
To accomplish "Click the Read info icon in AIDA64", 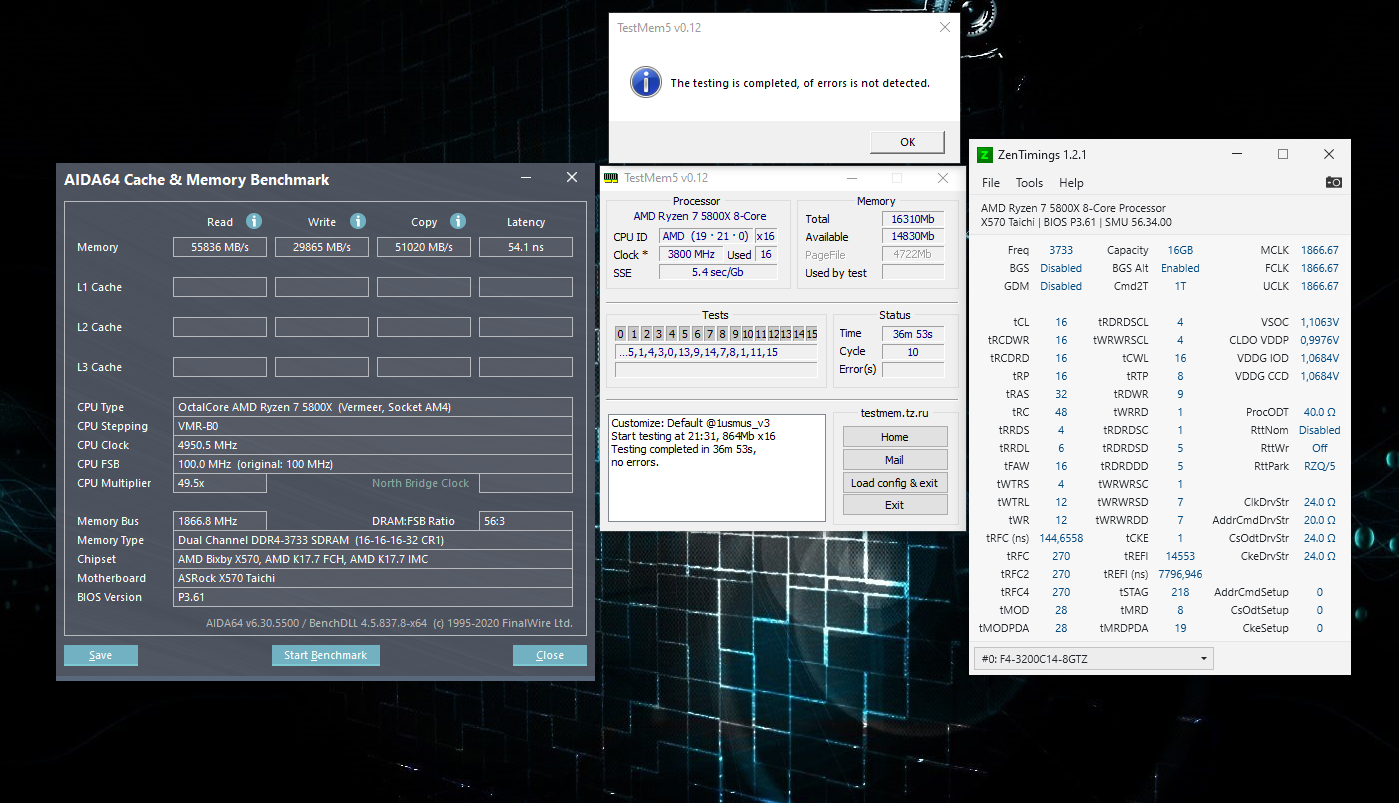I will [254, 221].
